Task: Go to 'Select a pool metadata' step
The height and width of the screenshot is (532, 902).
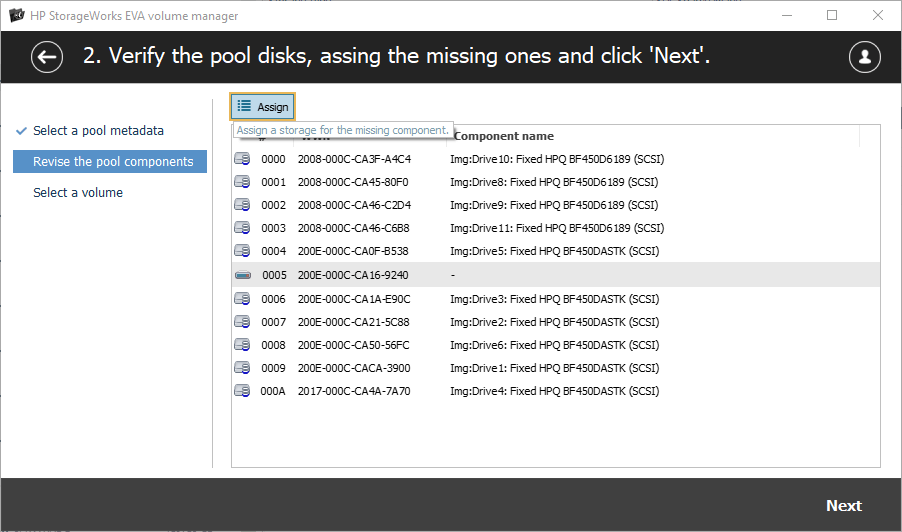Action: tap(98, 131)
